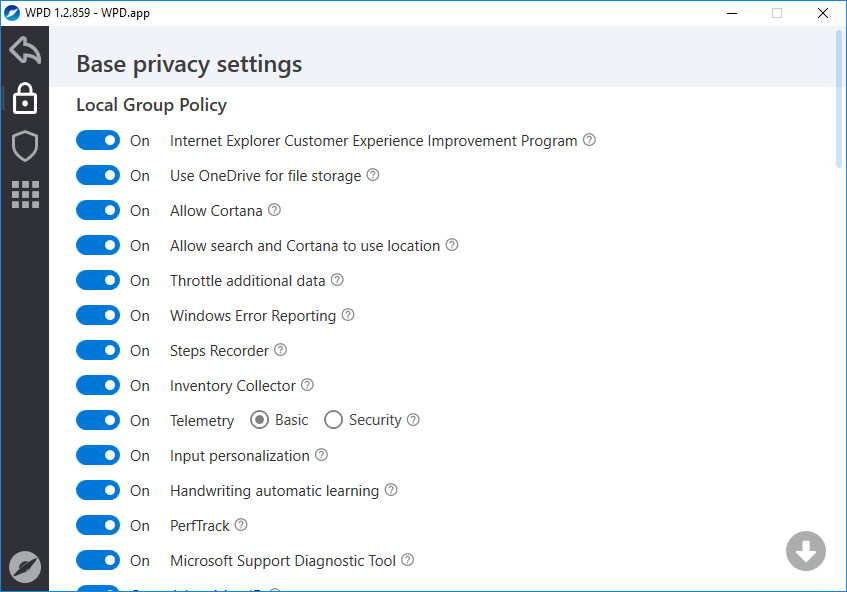Screen dimensions: 847x592
Task: Switch off Windows Error Reporting
Action: click(x=98, y=315)
